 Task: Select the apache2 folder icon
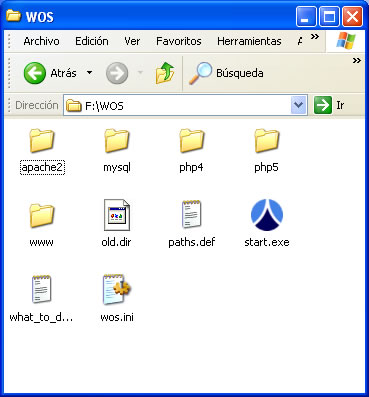42,140
